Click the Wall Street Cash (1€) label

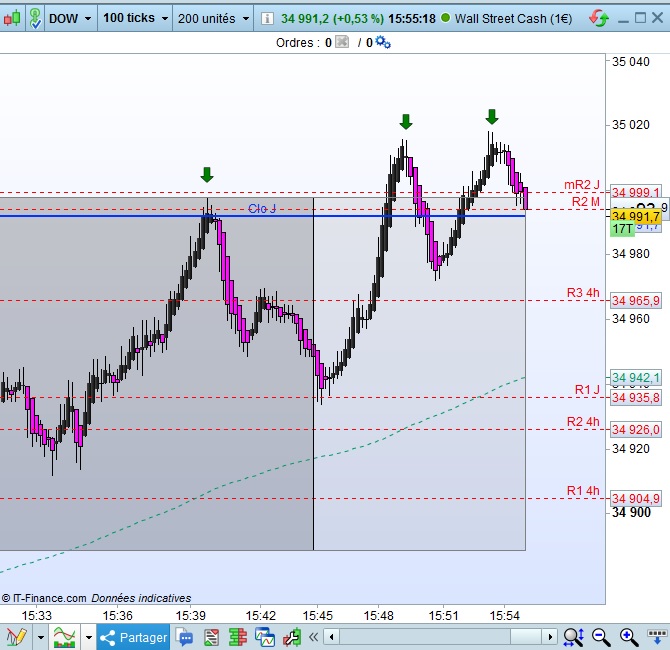513,18
